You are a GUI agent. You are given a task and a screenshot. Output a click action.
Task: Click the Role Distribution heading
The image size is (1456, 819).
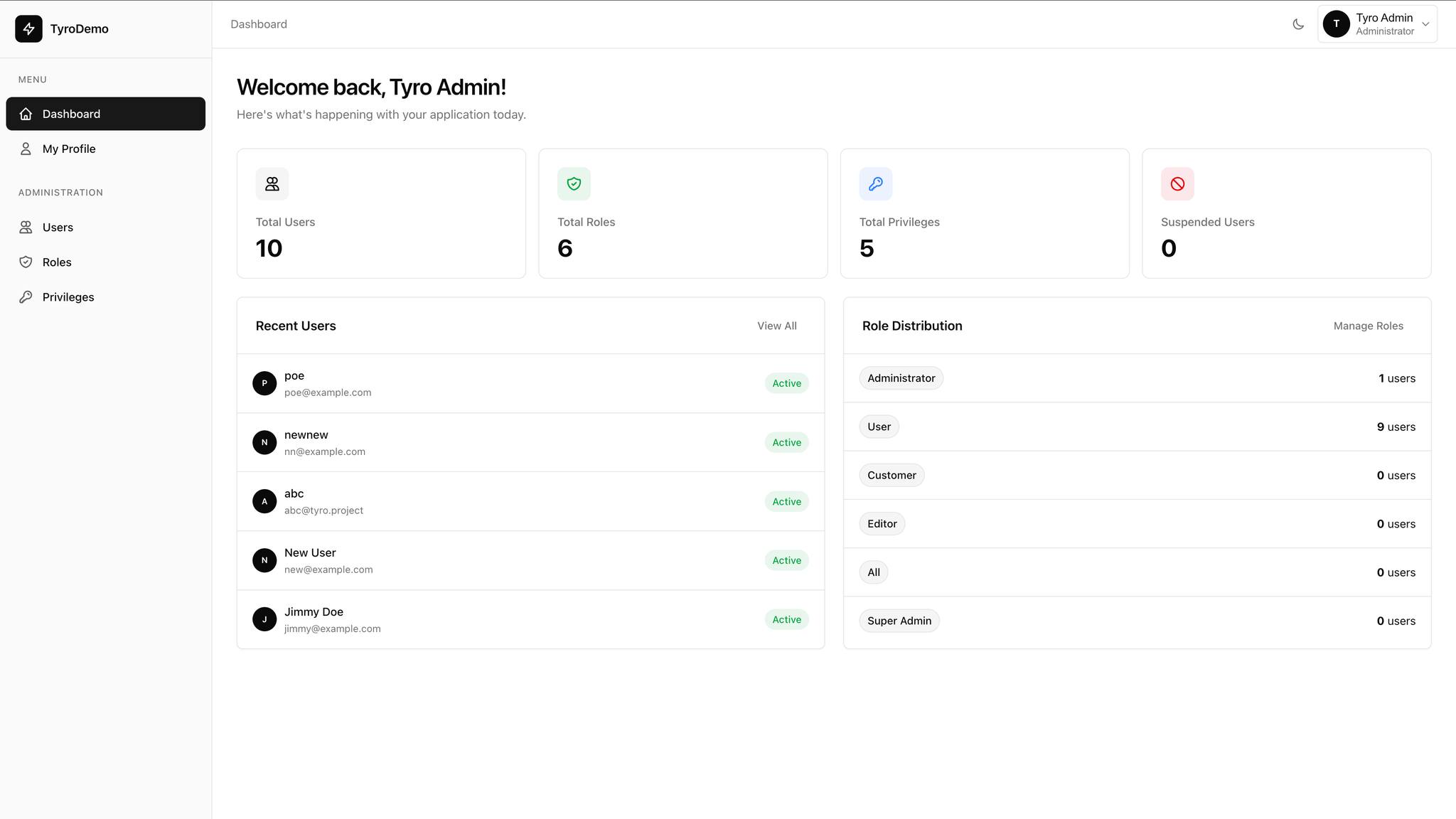912,326
